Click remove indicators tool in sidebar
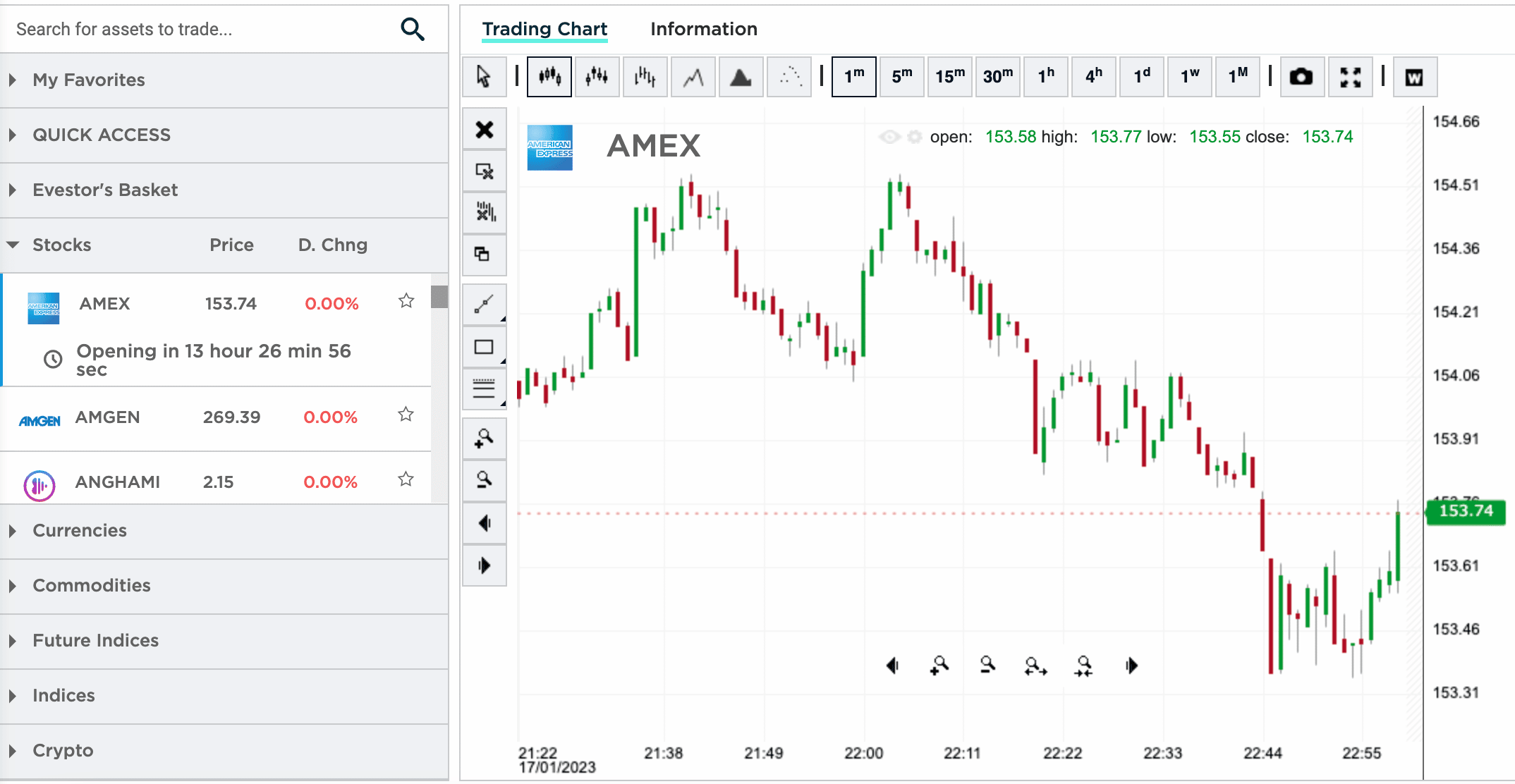This screenshot has height=784, width=1515. 485,212
